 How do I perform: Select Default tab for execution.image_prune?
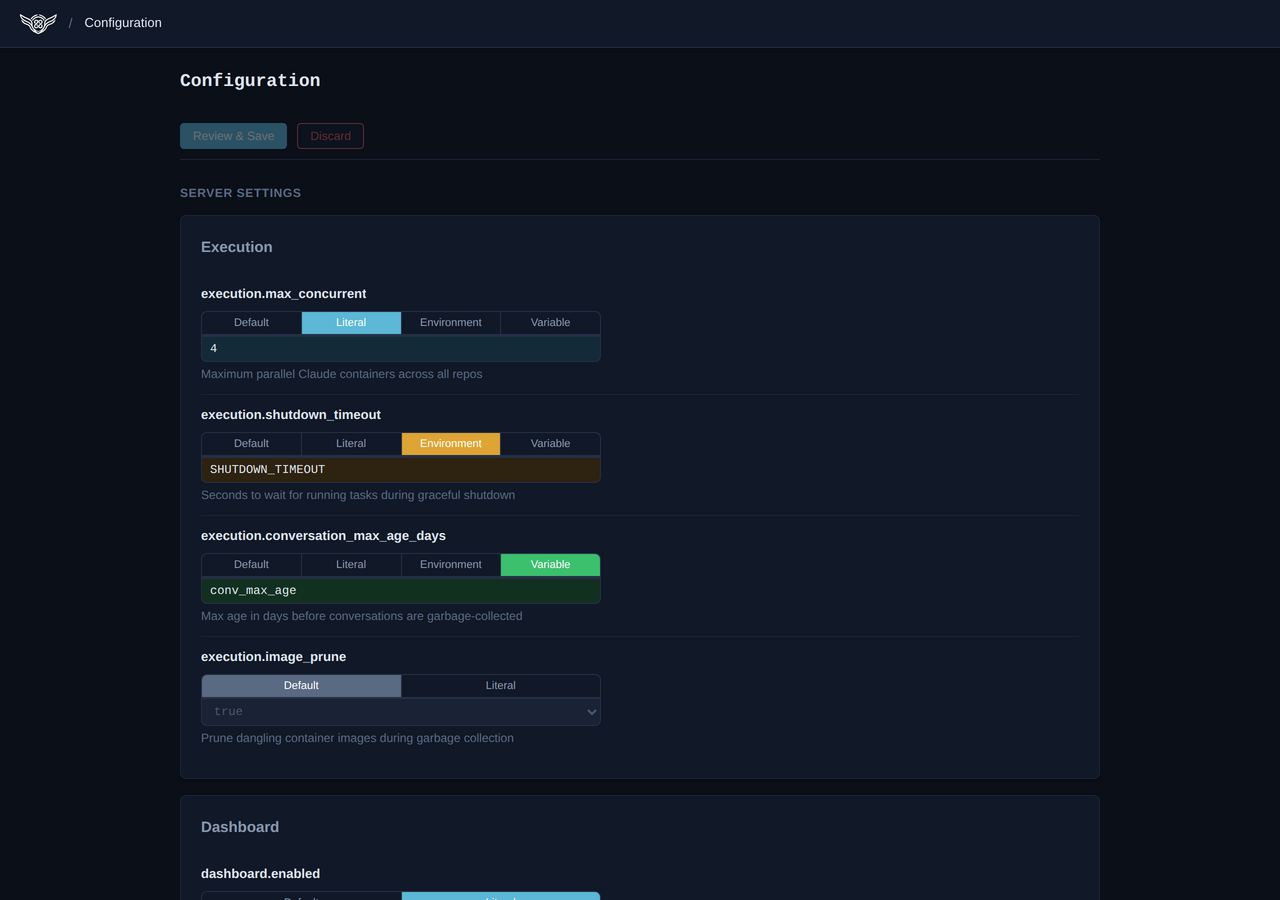[x=301, y=686]
